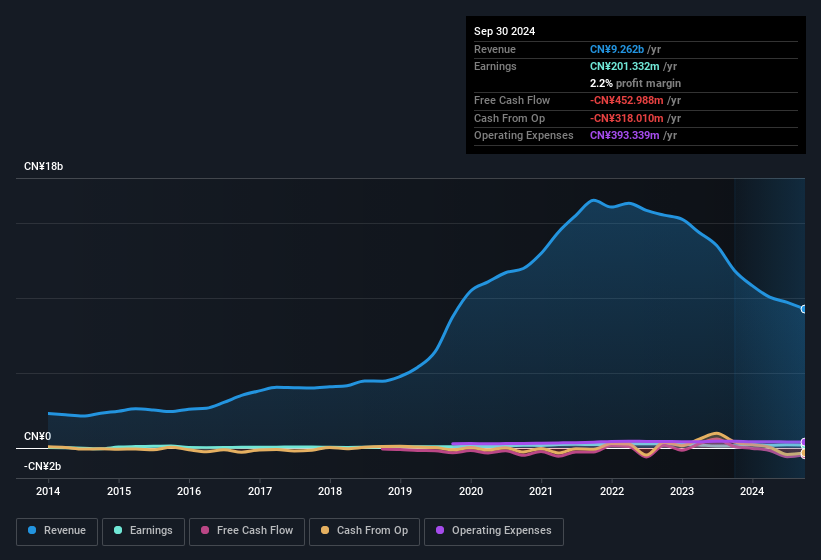The width and height of the screenshot is (821, 560).
Task: Click the 2015 x-axis label
Action: click(x=119, y=491)
